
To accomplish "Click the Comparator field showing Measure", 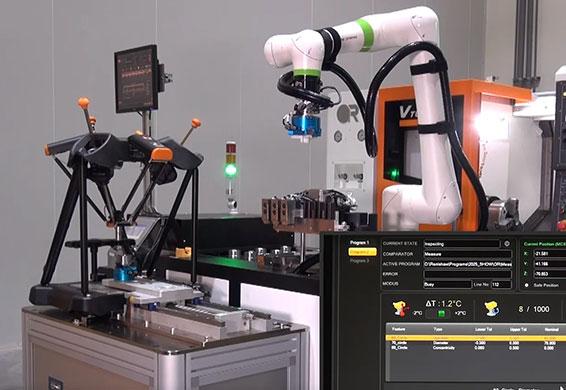I will point(467,254).
